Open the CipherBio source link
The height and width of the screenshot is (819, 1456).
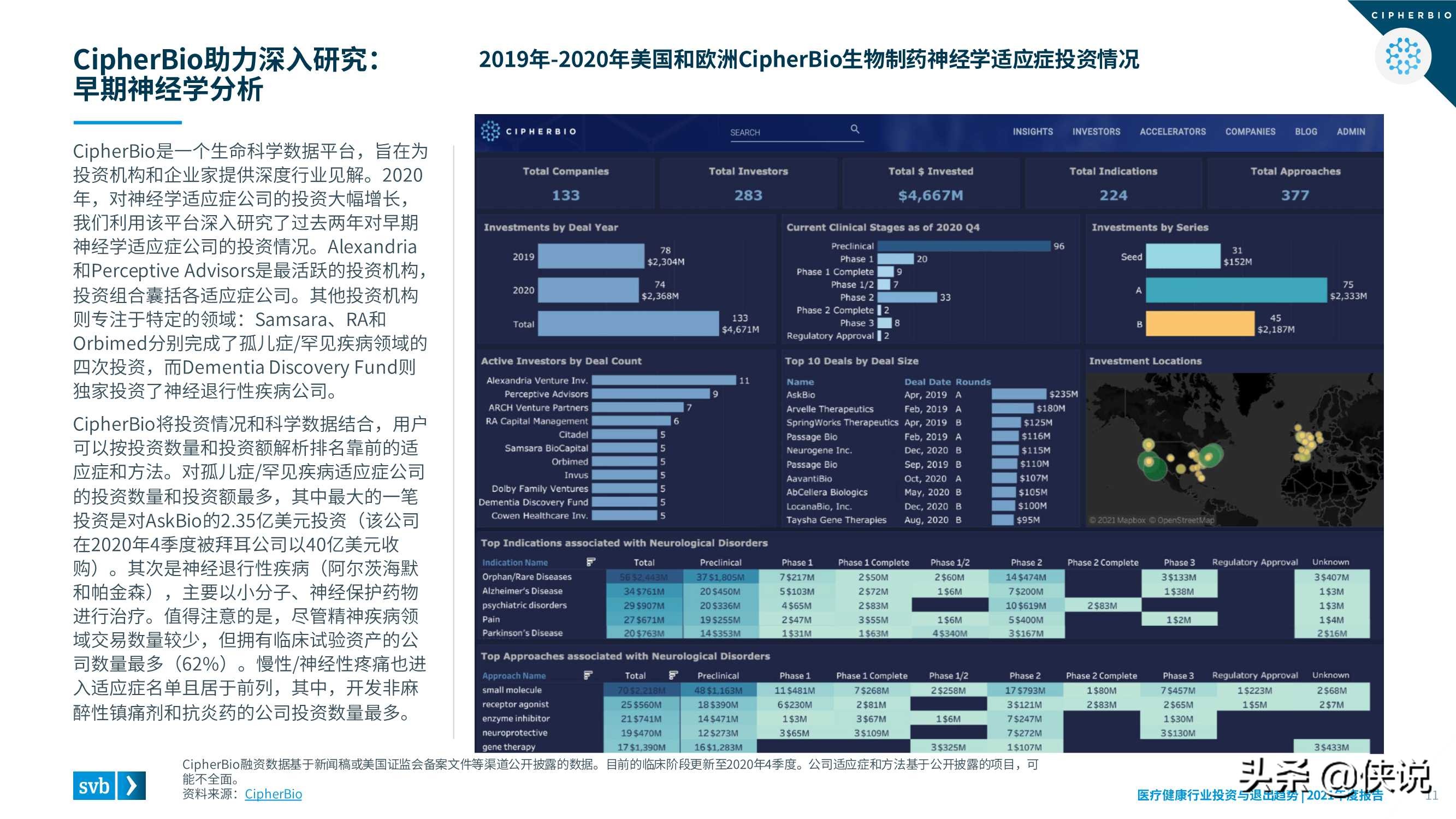[x=273, y=793]
